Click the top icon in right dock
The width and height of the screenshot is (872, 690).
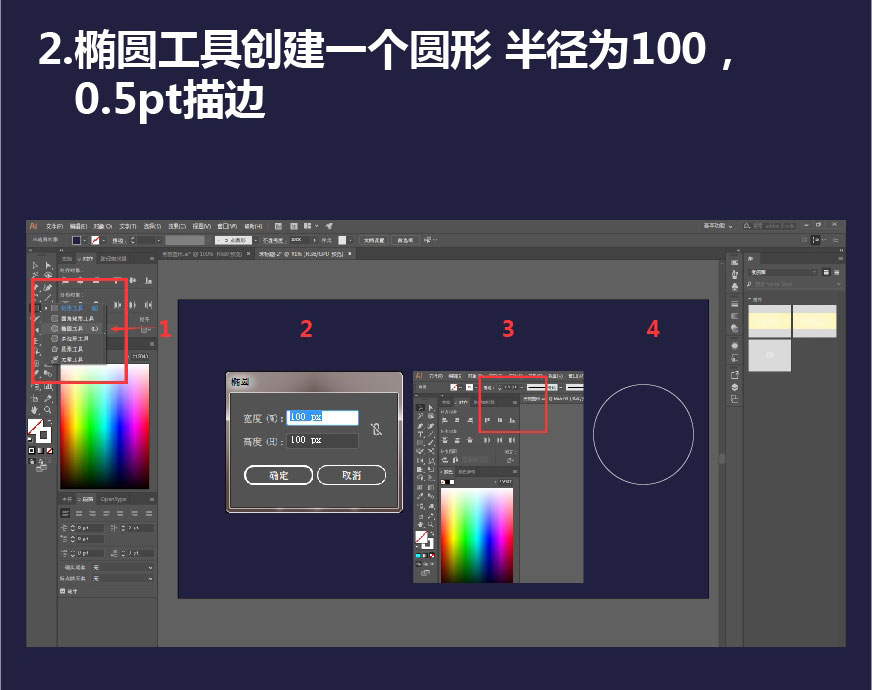click(735, 262)
